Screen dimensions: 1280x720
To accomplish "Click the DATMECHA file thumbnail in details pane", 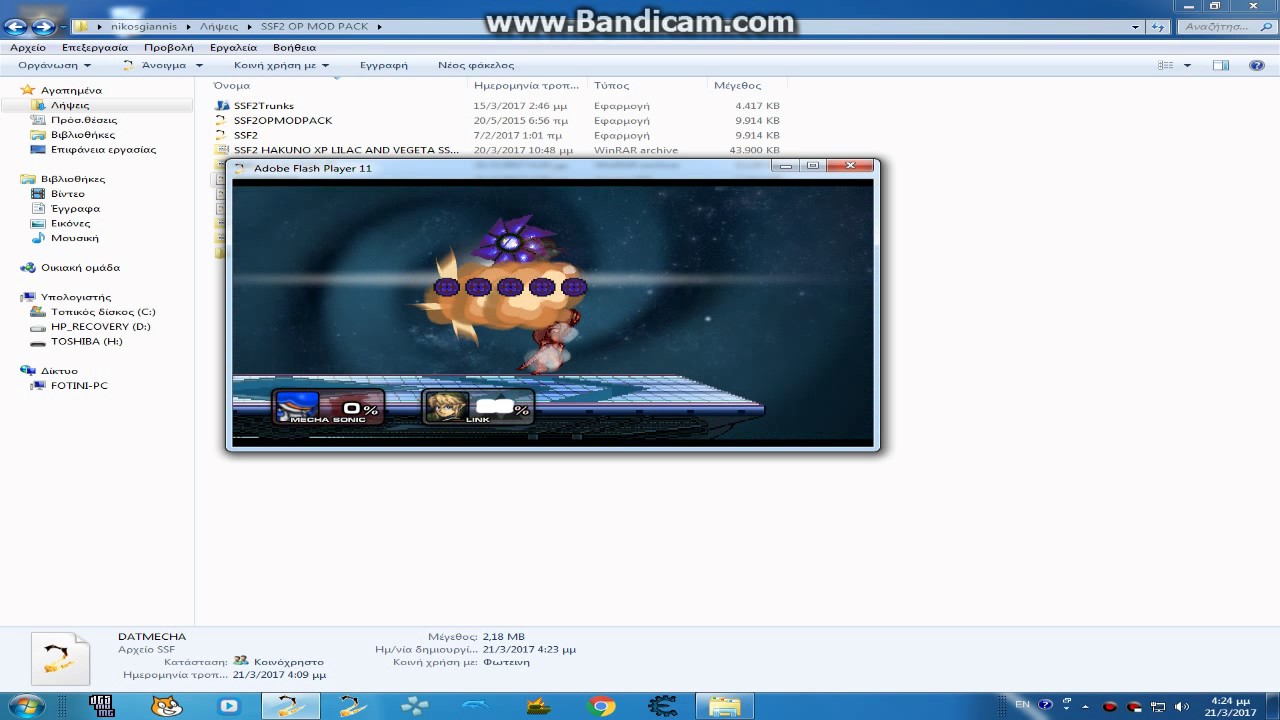I will 60,661.
